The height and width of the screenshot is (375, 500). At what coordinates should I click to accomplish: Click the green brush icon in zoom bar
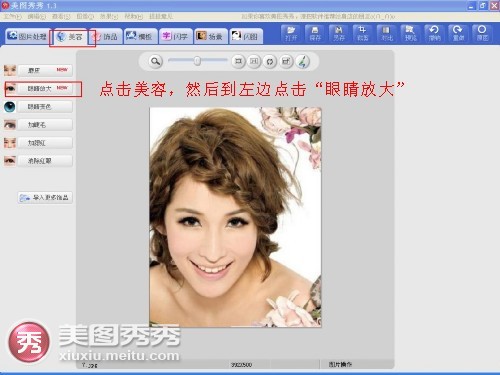tap(302, 61)
